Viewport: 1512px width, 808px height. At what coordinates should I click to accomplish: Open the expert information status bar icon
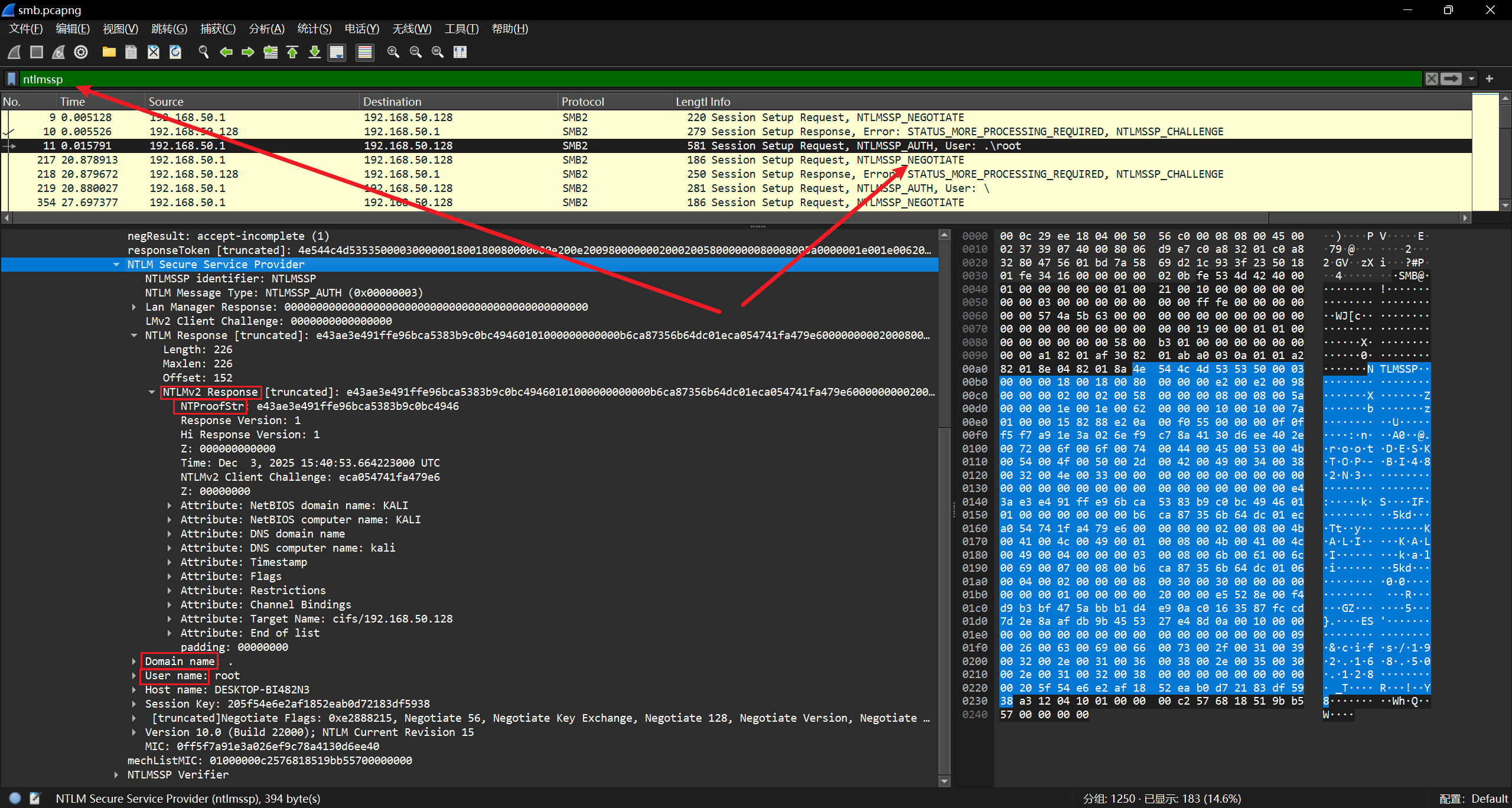15,798
